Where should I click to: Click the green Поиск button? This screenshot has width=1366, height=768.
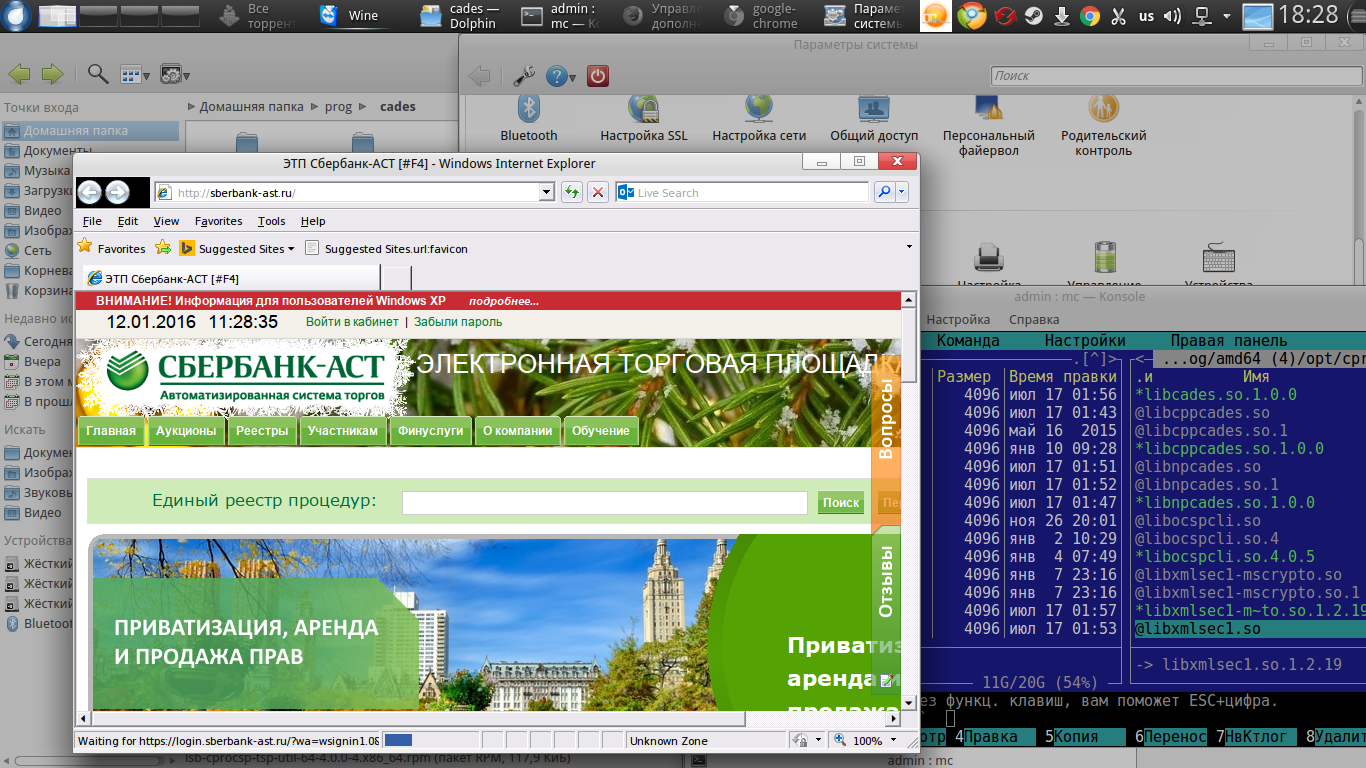click(x=841, y=503)
